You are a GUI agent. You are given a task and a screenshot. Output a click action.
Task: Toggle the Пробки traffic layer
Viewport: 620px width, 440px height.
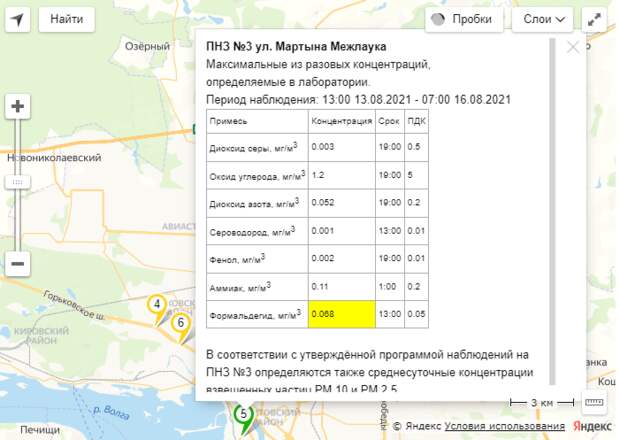461,19
